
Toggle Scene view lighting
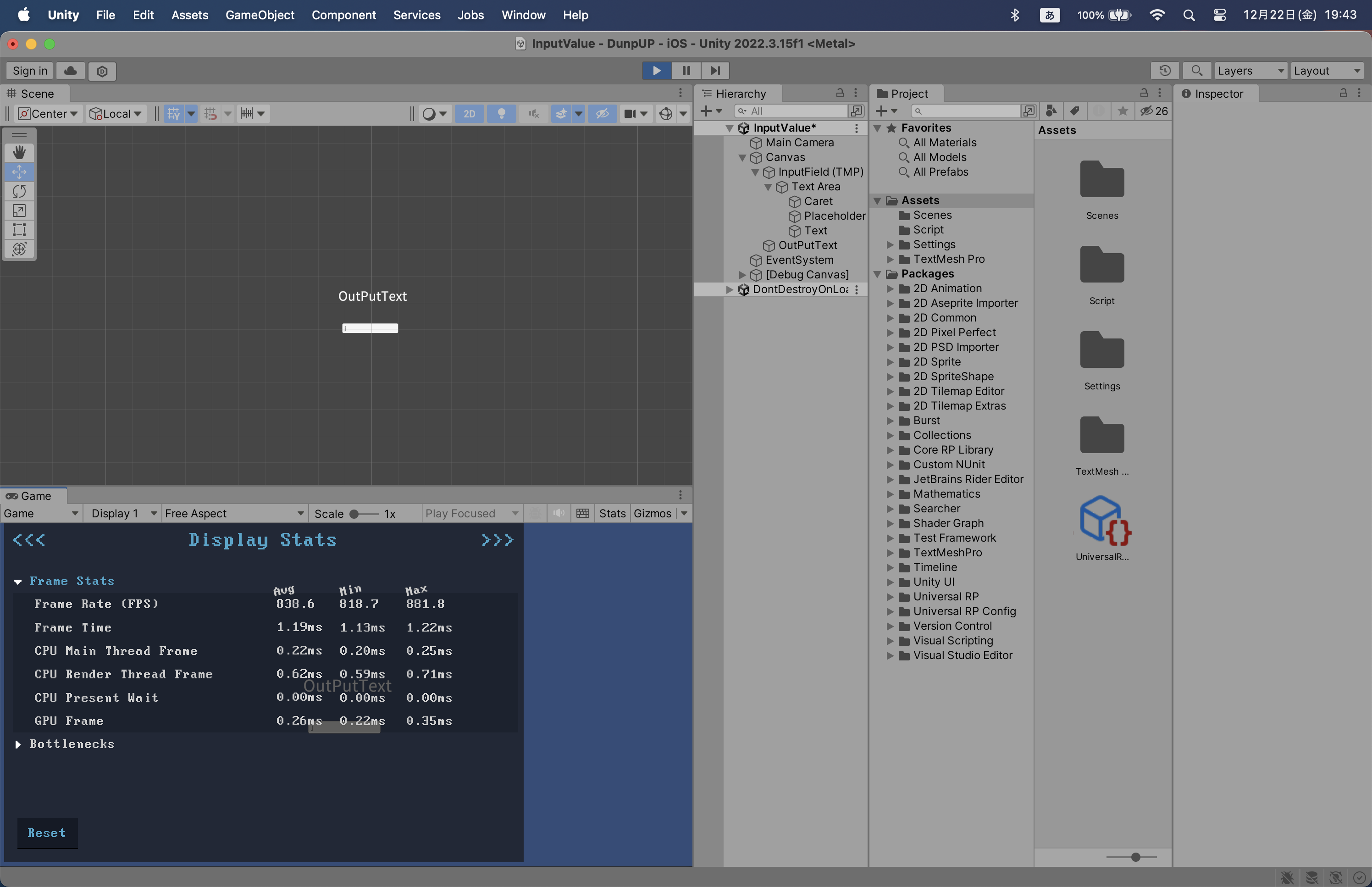click(502, 113)
